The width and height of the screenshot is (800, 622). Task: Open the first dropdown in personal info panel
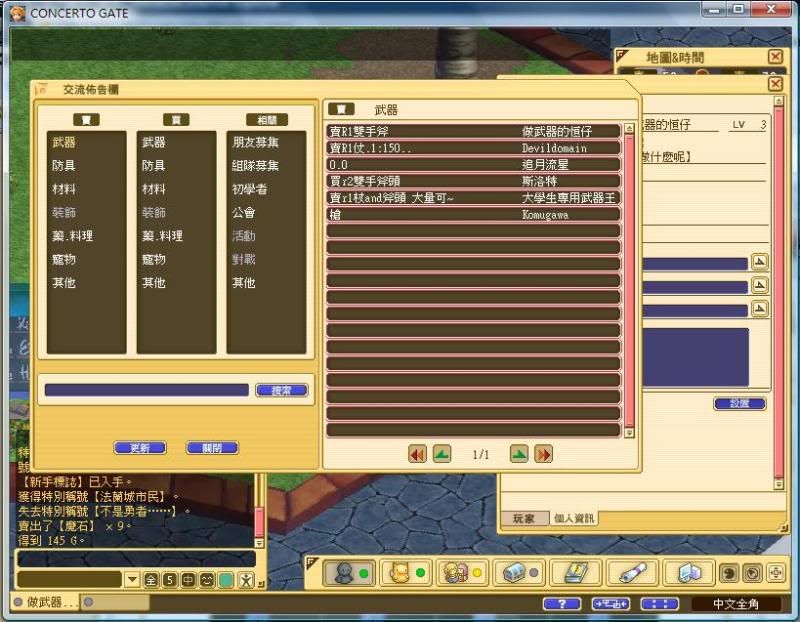[x=759, y=263]
